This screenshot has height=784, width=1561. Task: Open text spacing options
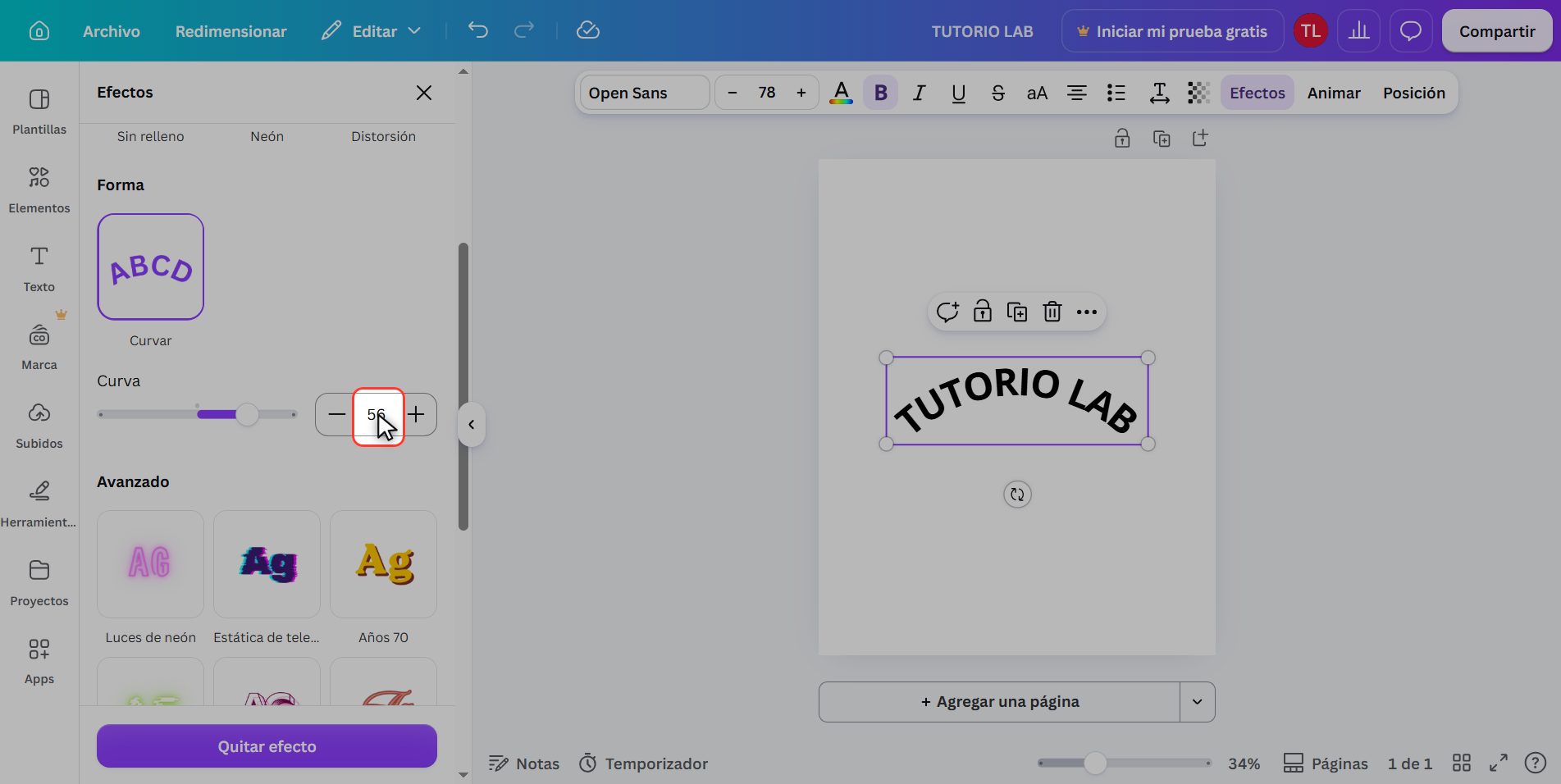tap(1159, 93)
